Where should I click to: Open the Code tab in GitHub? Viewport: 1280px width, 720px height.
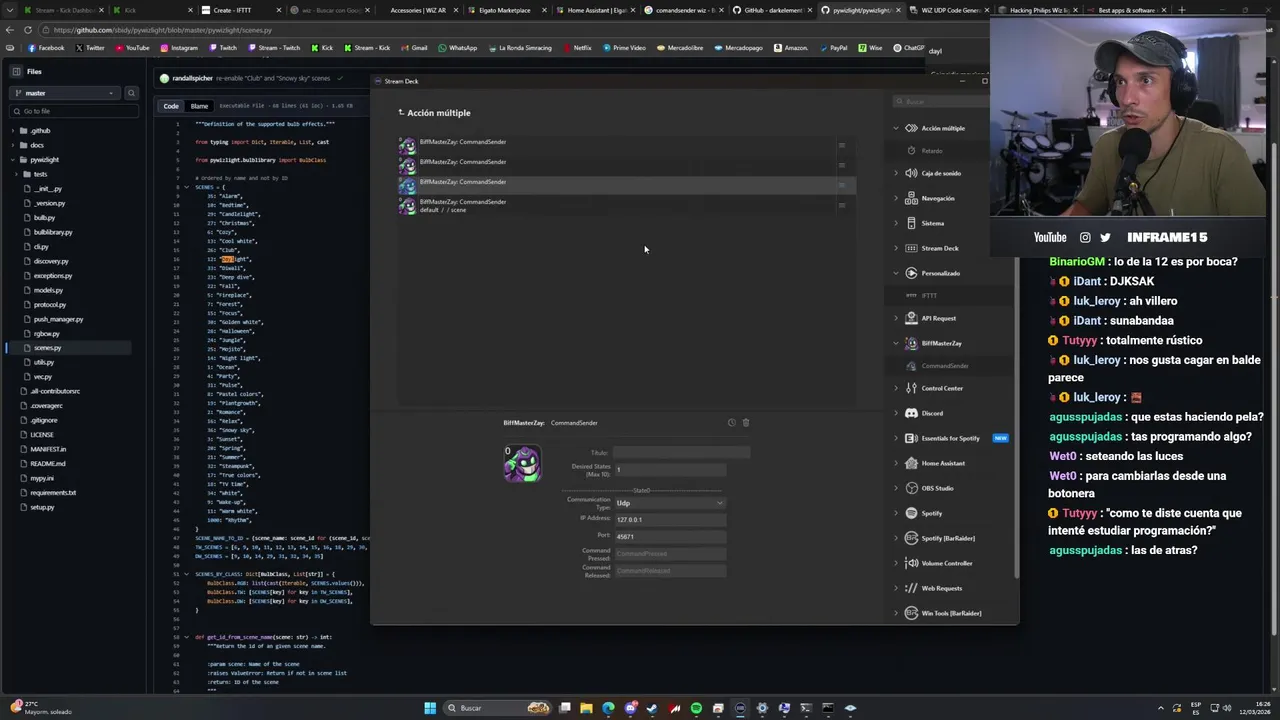(171, 106)
